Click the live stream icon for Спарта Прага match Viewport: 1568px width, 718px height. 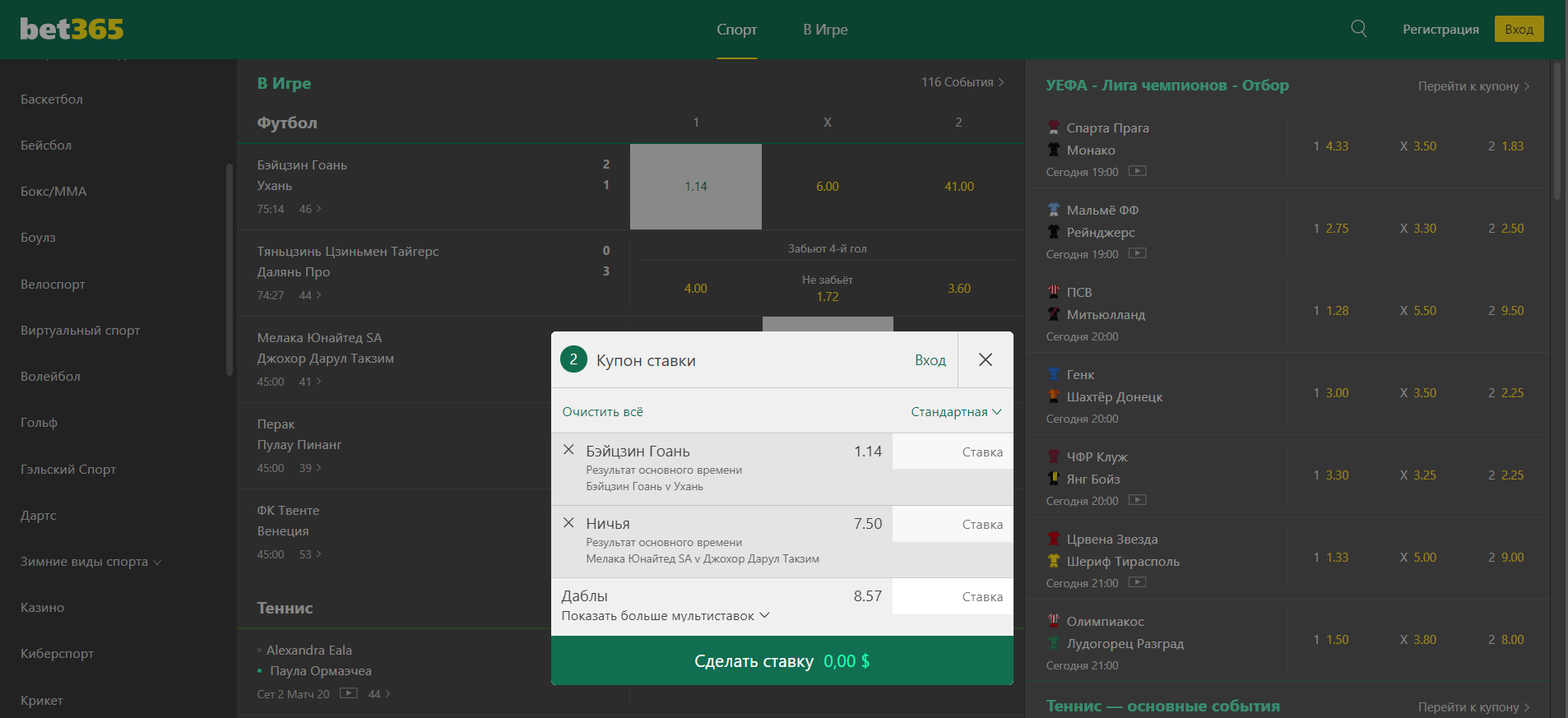click(x=1138, y=171)
